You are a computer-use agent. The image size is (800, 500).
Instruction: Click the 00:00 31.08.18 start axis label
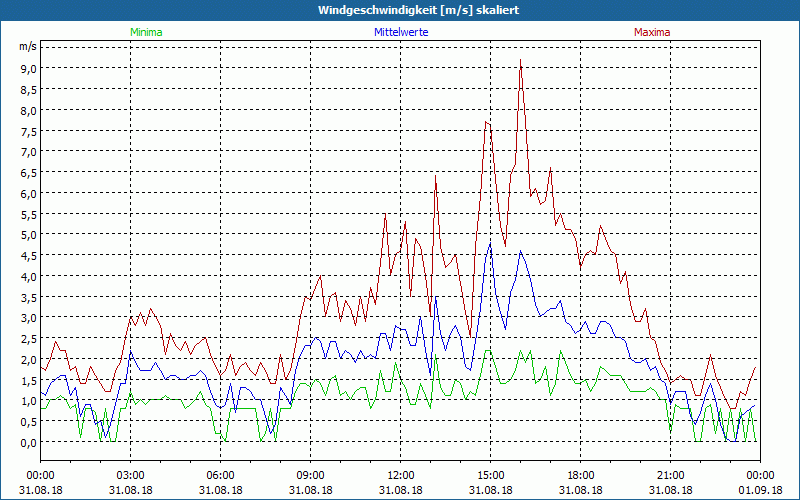[41, 483]
